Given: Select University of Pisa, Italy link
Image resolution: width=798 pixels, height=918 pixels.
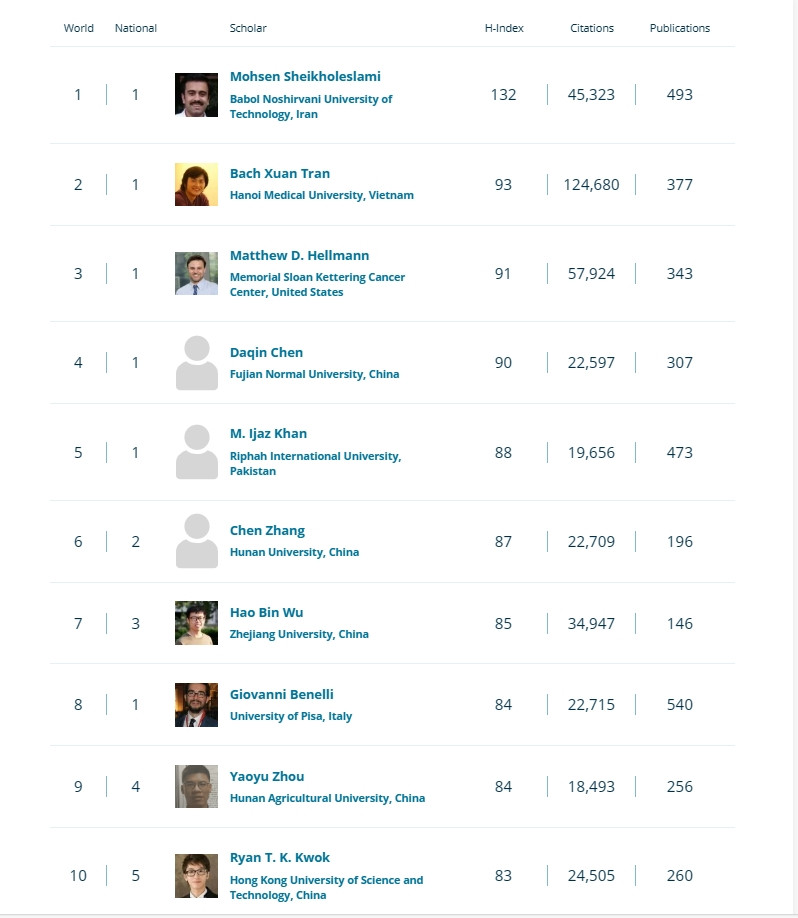Looking at the screenshot, I should (x=291, y=716).
